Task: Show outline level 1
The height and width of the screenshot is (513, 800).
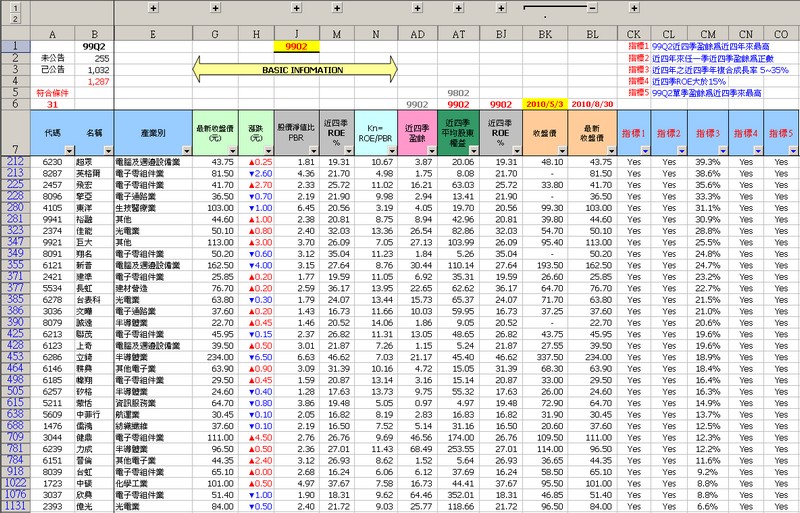Action: (15, 8)
